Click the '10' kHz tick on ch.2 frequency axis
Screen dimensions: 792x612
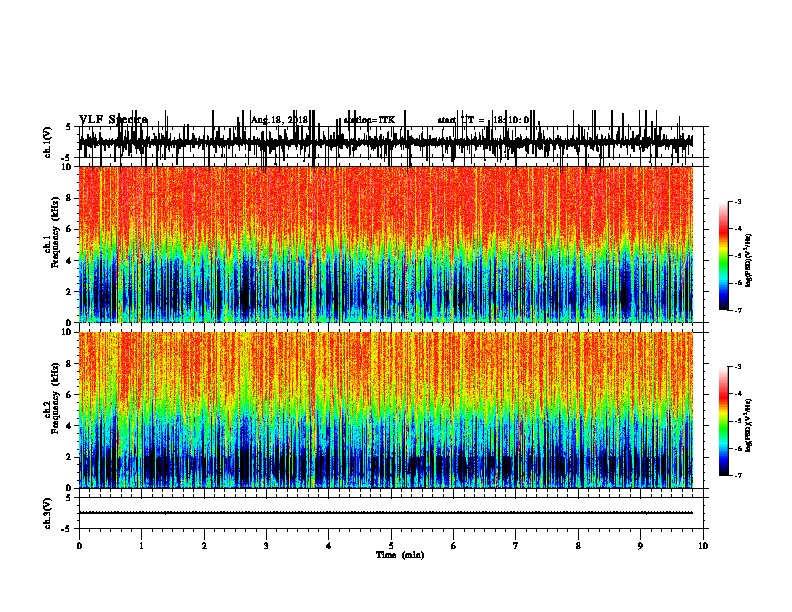[x=68, y=332]
